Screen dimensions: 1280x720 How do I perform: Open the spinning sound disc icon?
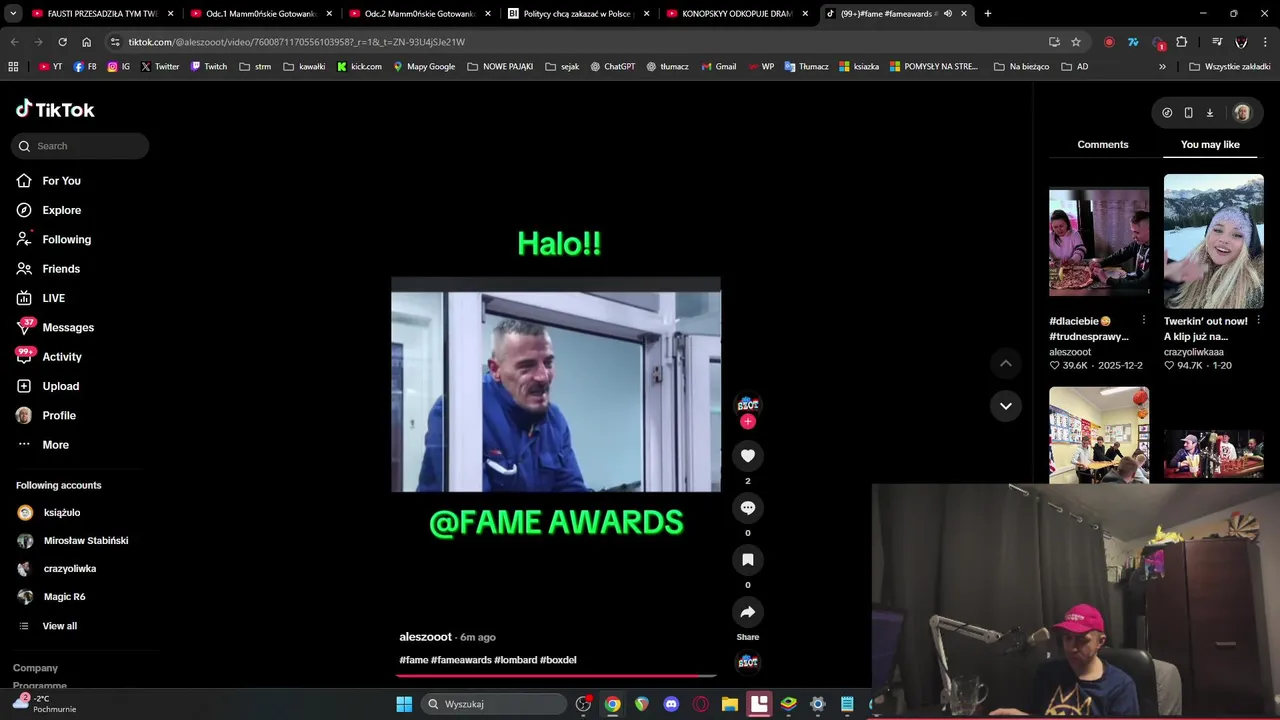point(747,662)
